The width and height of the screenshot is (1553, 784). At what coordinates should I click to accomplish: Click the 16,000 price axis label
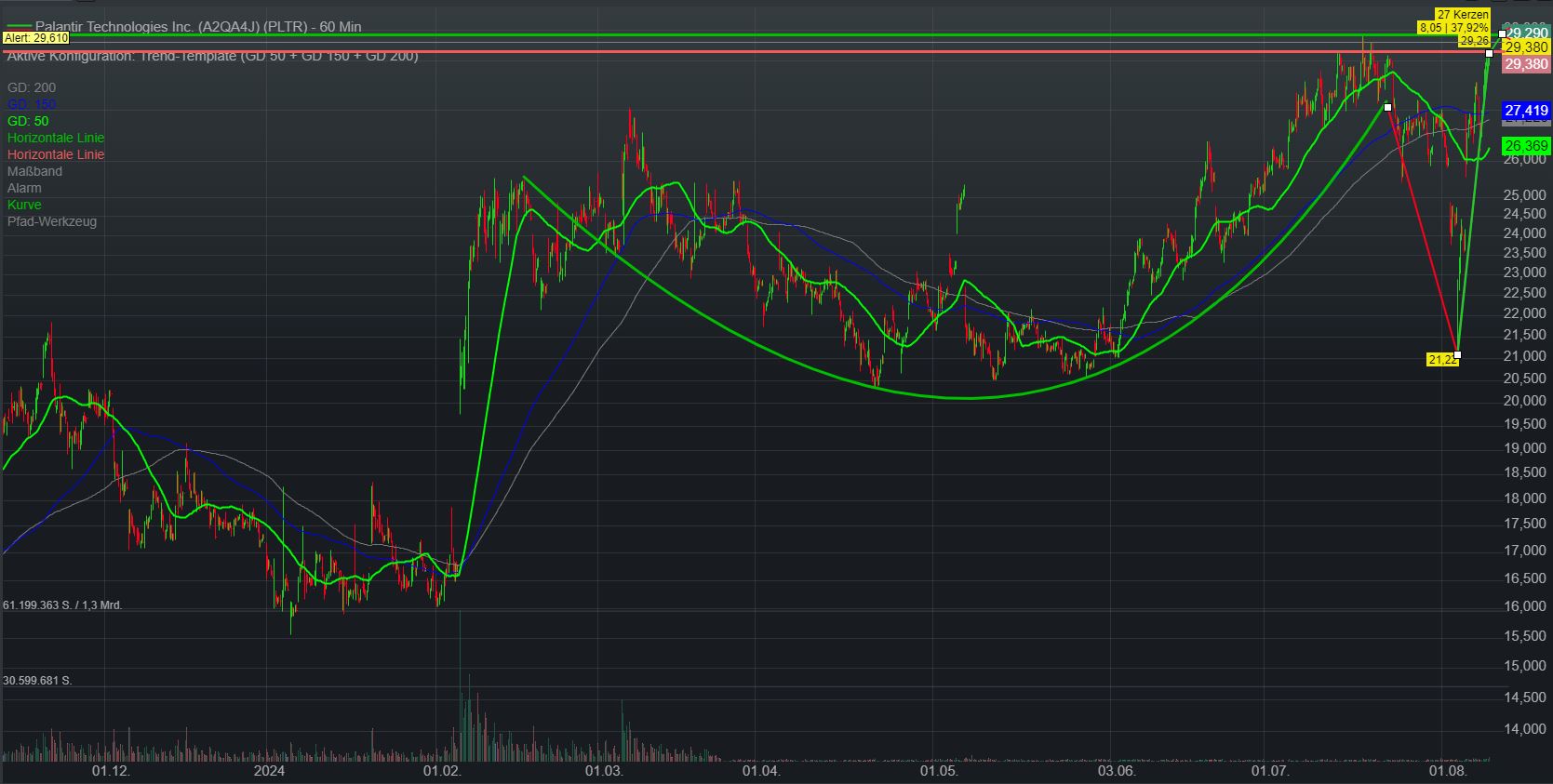pos(1527,606)
